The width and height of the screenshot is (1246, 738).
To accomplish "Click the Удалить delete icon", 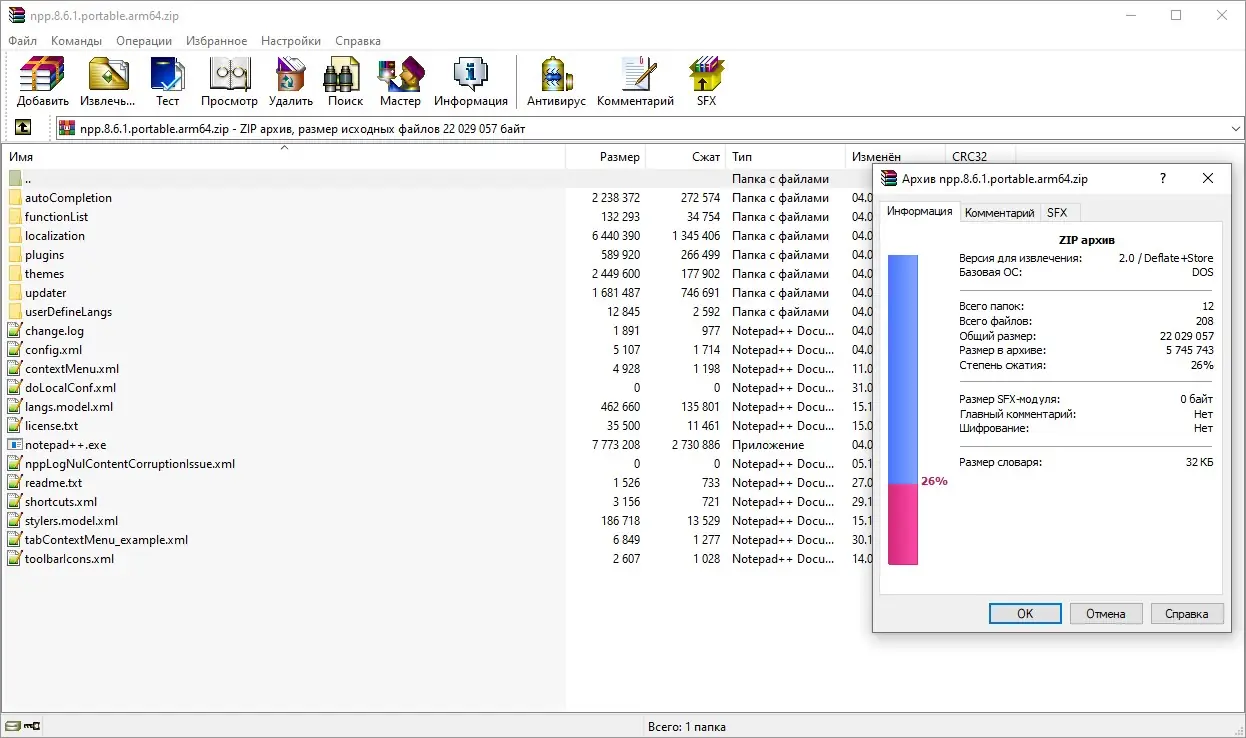I will click(x=290, y=75).
